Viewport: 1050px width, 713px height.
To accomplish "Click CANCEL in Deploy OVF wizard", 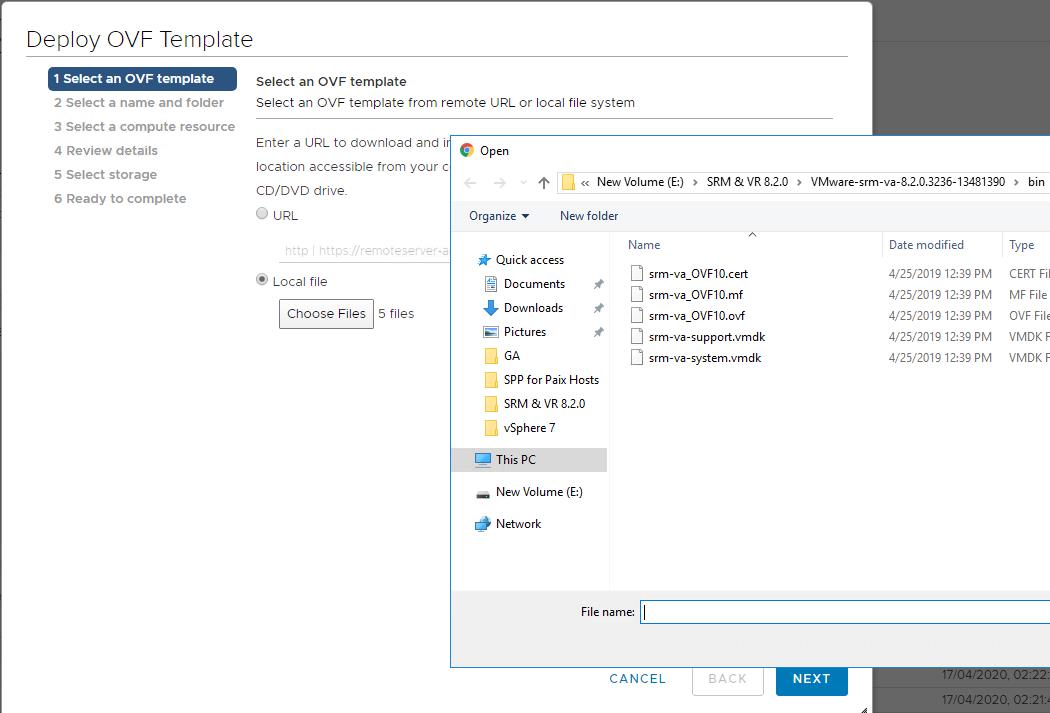I will (x=638, y=679).
